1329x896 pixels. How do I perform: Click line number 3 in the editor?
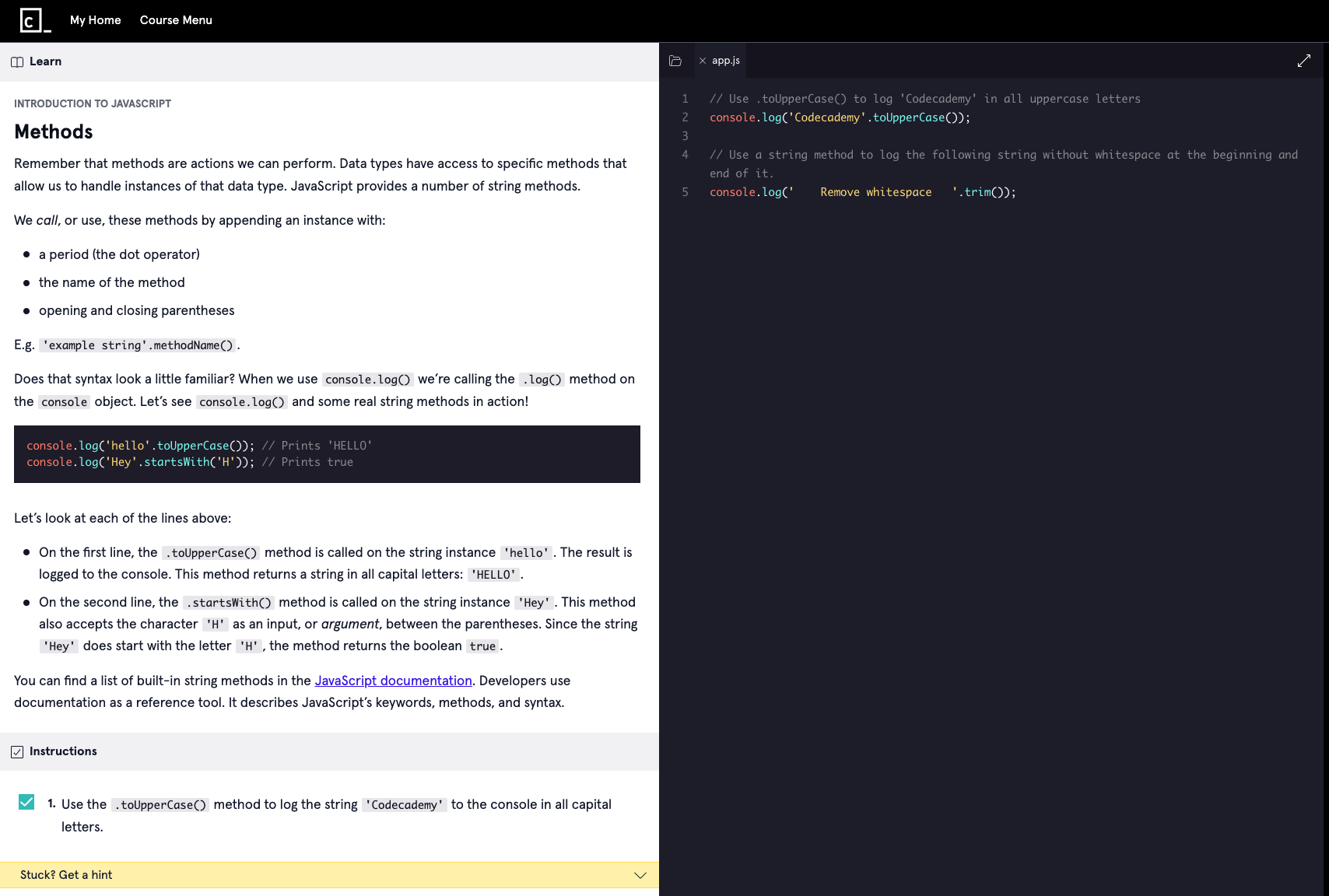point(685,136)
